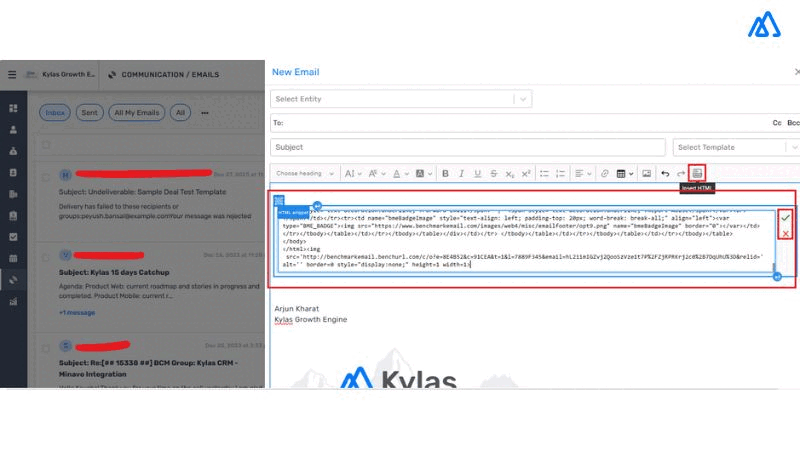
Task: Click the Insert HTML toolbar icon
Action: point(697,173)
